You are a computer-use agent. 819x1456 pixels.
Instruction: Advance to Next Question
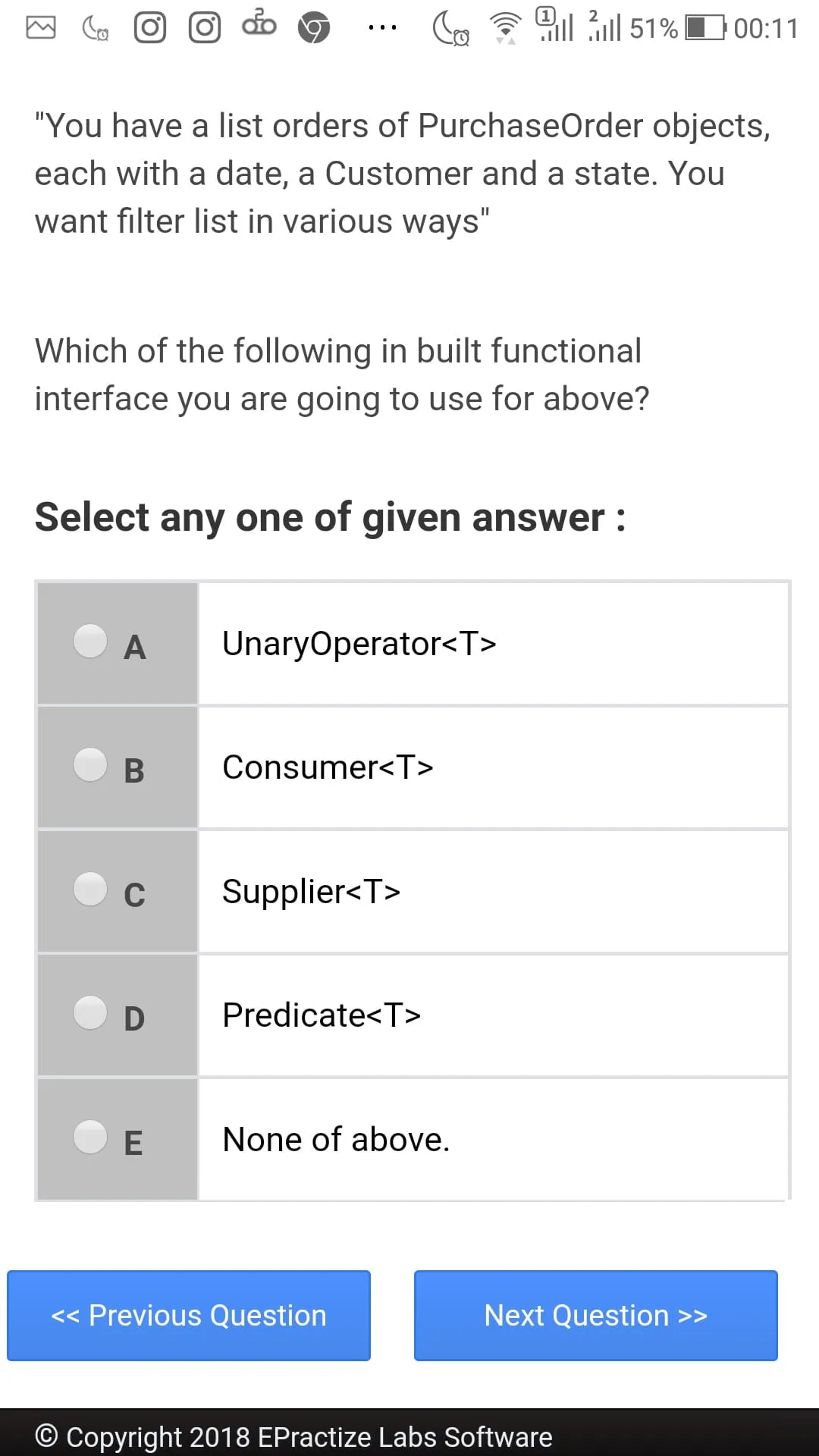tap(596, 1316)
